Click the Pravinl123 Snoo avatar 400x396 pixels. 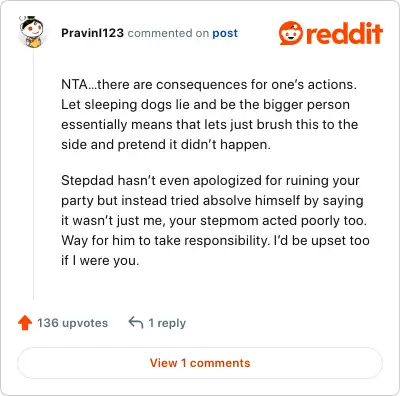point(31,32)
